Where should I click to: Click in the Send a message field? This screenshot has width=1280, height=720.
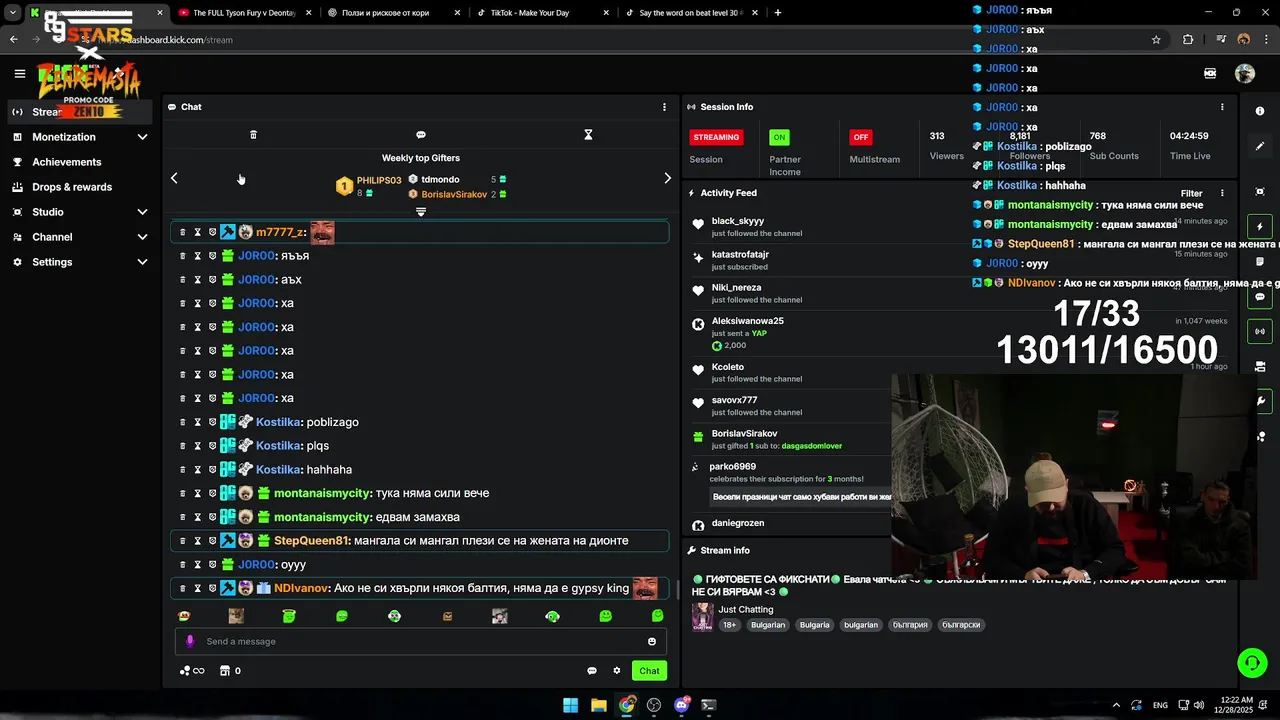(421, 641)
